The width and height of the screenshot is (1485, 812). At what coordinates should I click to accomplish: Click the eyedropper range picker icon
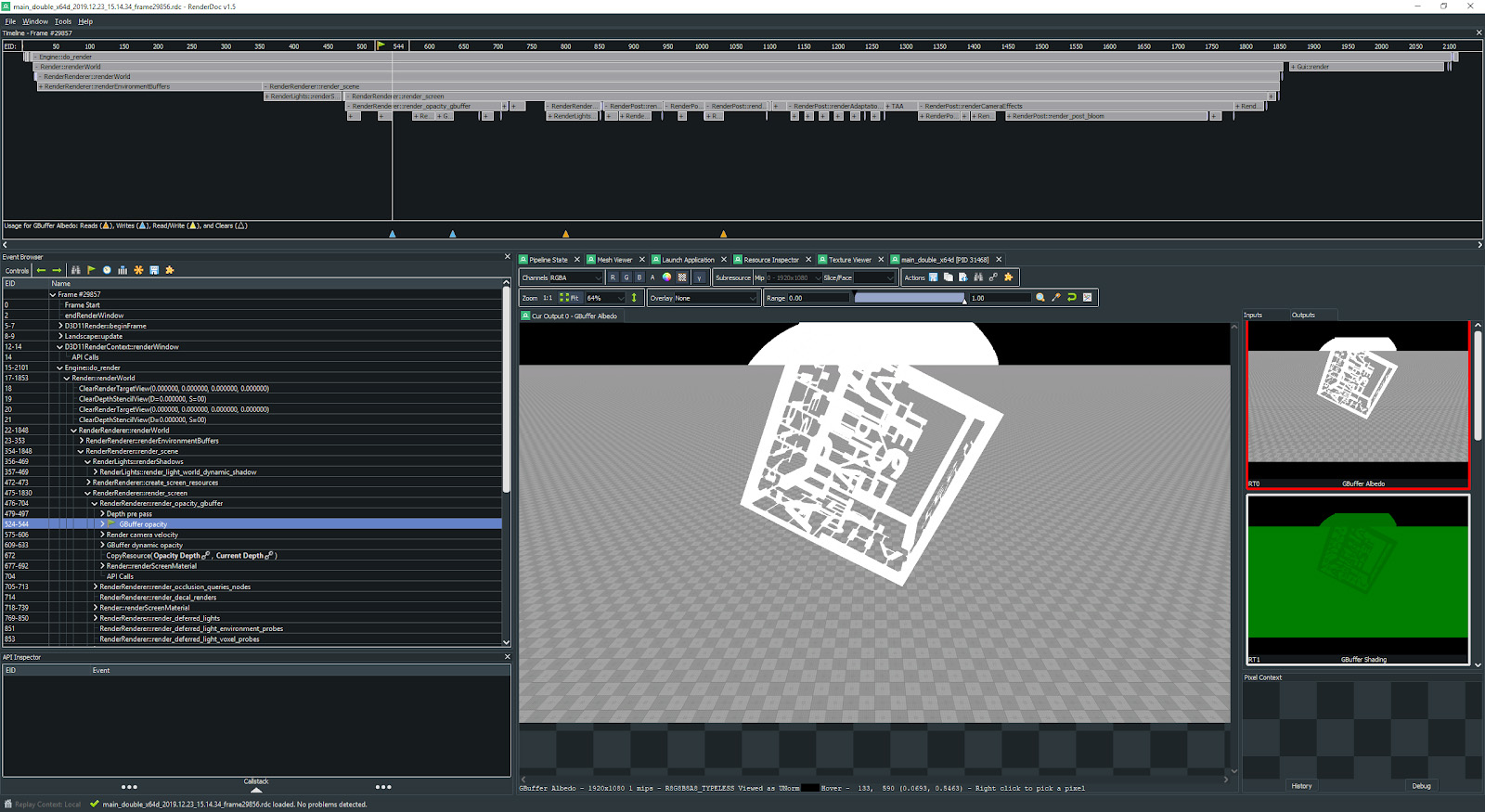coord(1056,298)
